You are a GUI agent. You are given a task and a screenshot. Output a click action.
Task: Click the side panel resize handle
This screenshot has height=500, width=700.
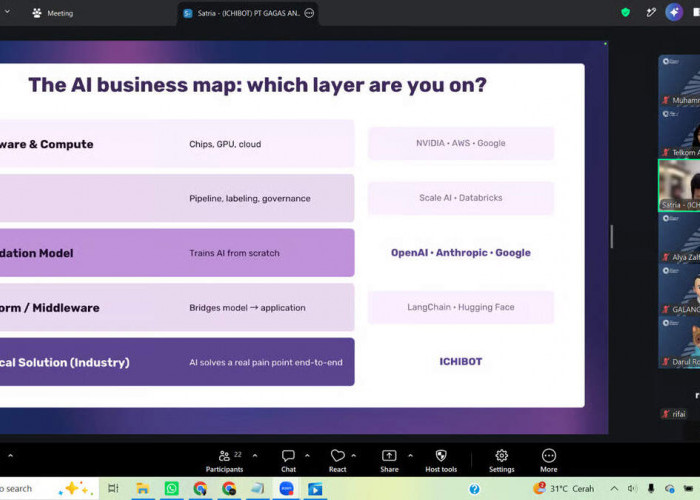(x=612, y=236)
